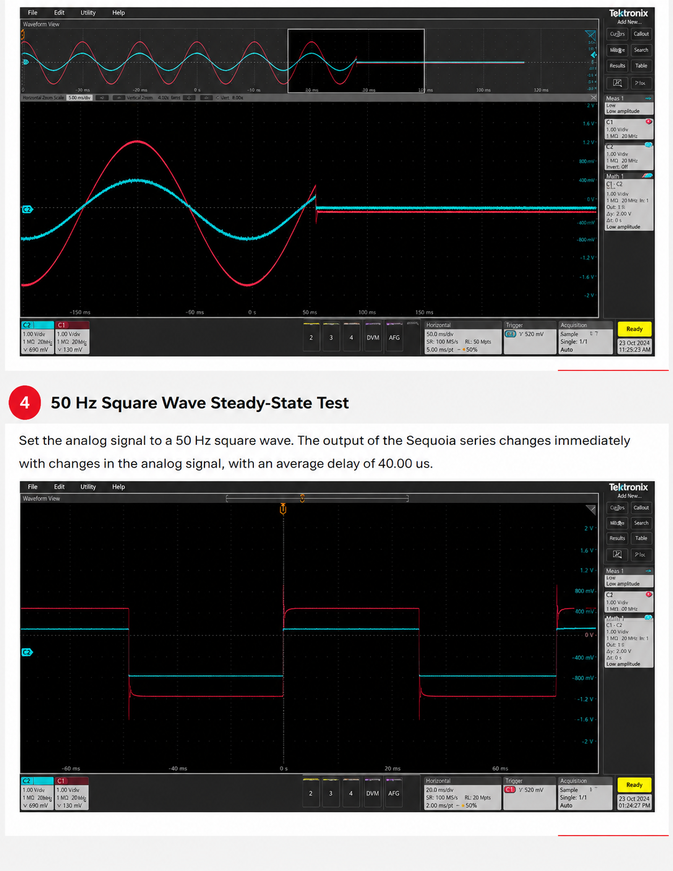Open Utility menu in upper oscilloscope
This screenshot has height=871, width=673.
(88, 12)
